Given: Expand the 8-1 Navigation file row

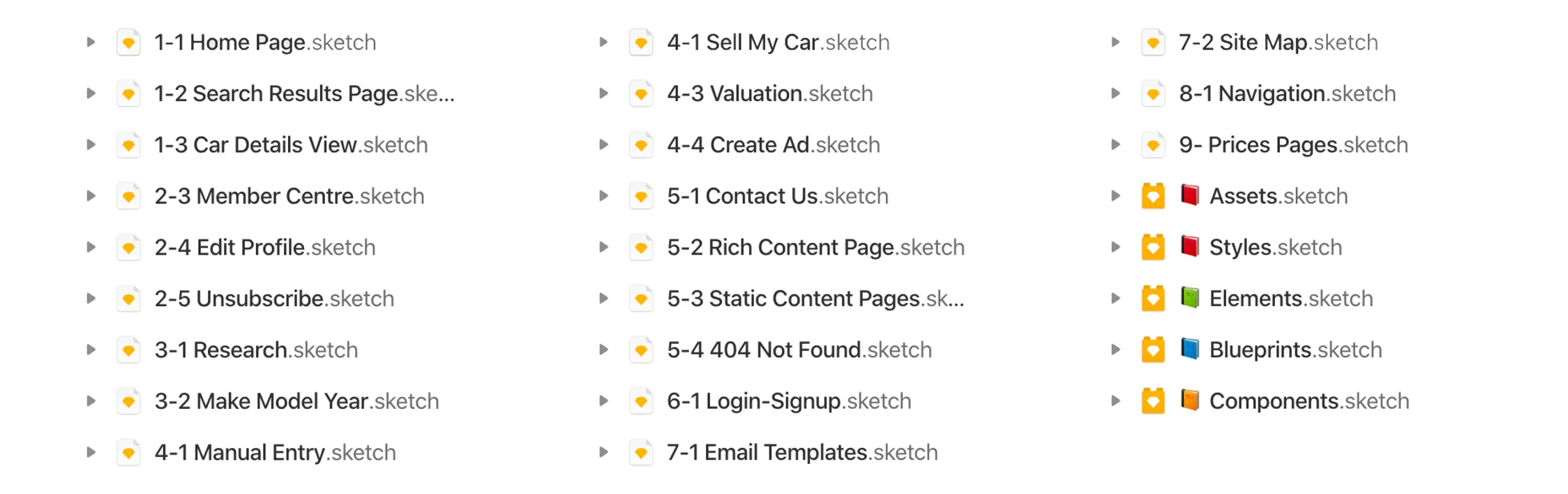Looking at the screenshot, I should coord(1115,93).
